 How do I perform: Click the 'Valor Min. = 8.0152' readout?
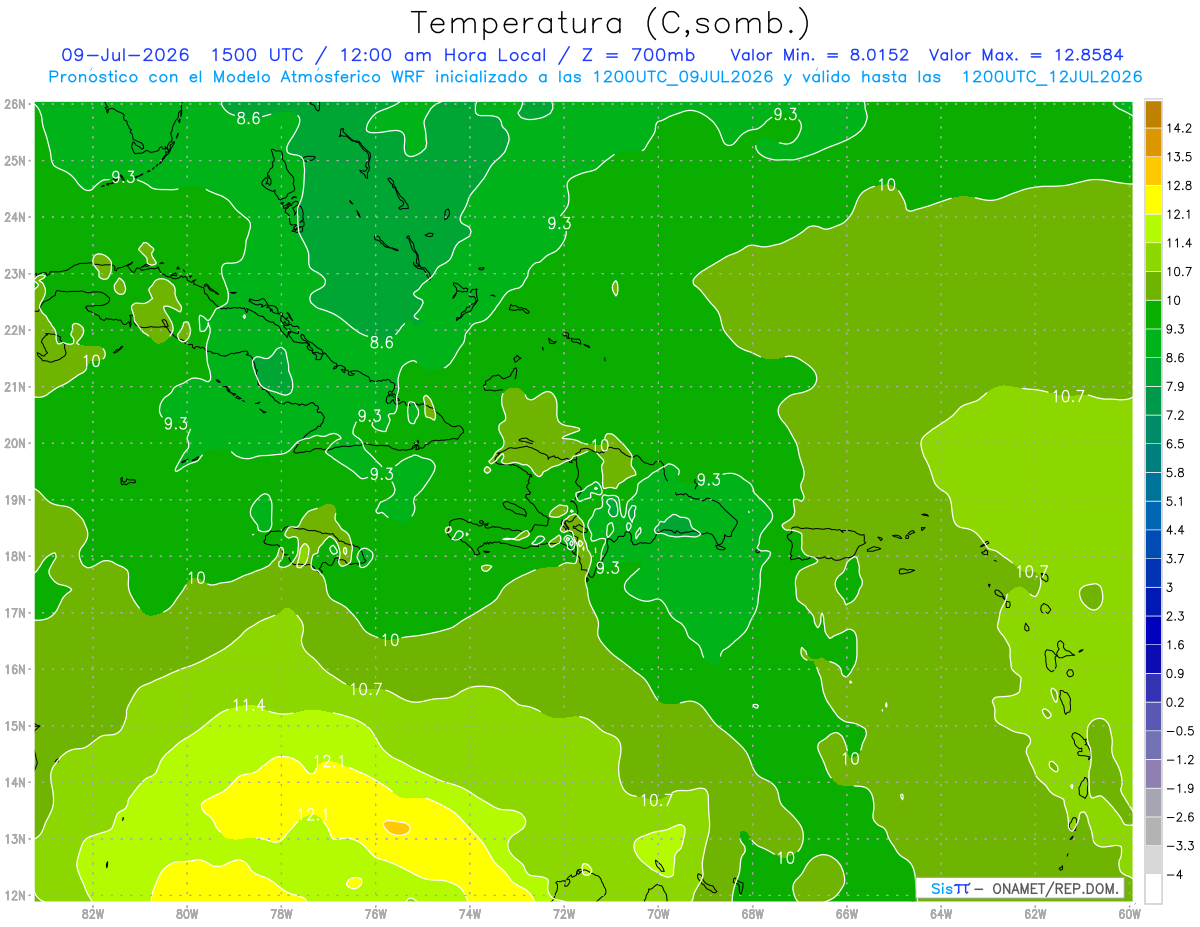(x=819, y=55)
